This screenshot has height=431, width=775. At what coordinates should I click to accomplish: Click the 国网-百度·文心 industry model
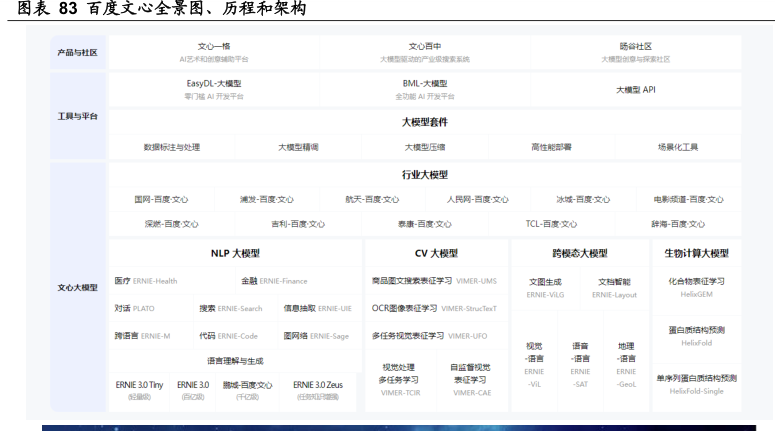[161, 199]
